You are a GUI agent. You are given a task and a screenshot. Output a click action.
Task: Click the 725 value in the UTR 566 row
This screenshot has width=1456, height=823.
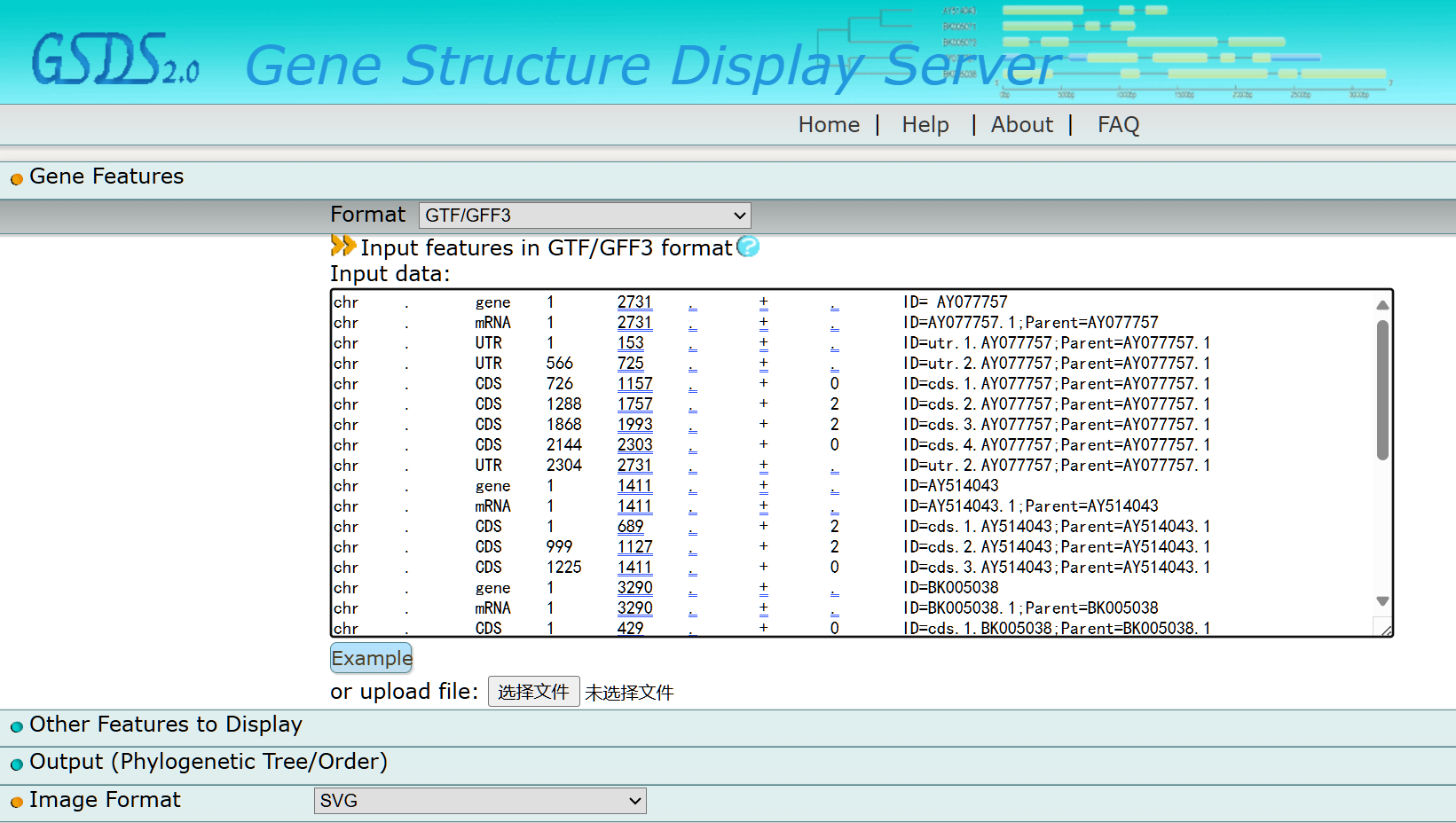(x=631, y=364)
